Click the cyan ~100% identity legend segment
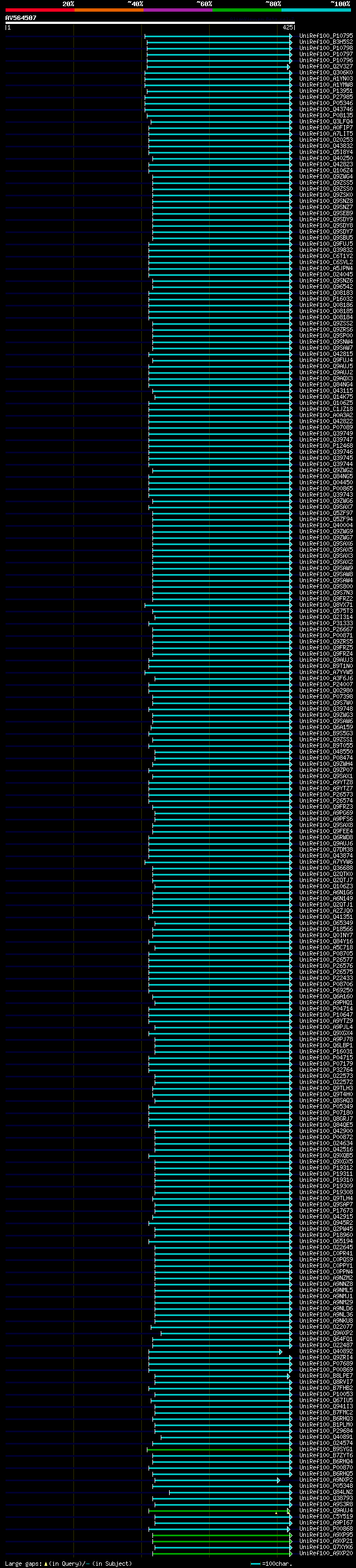Screen dimensions: 356x1568 coord(317,10)
